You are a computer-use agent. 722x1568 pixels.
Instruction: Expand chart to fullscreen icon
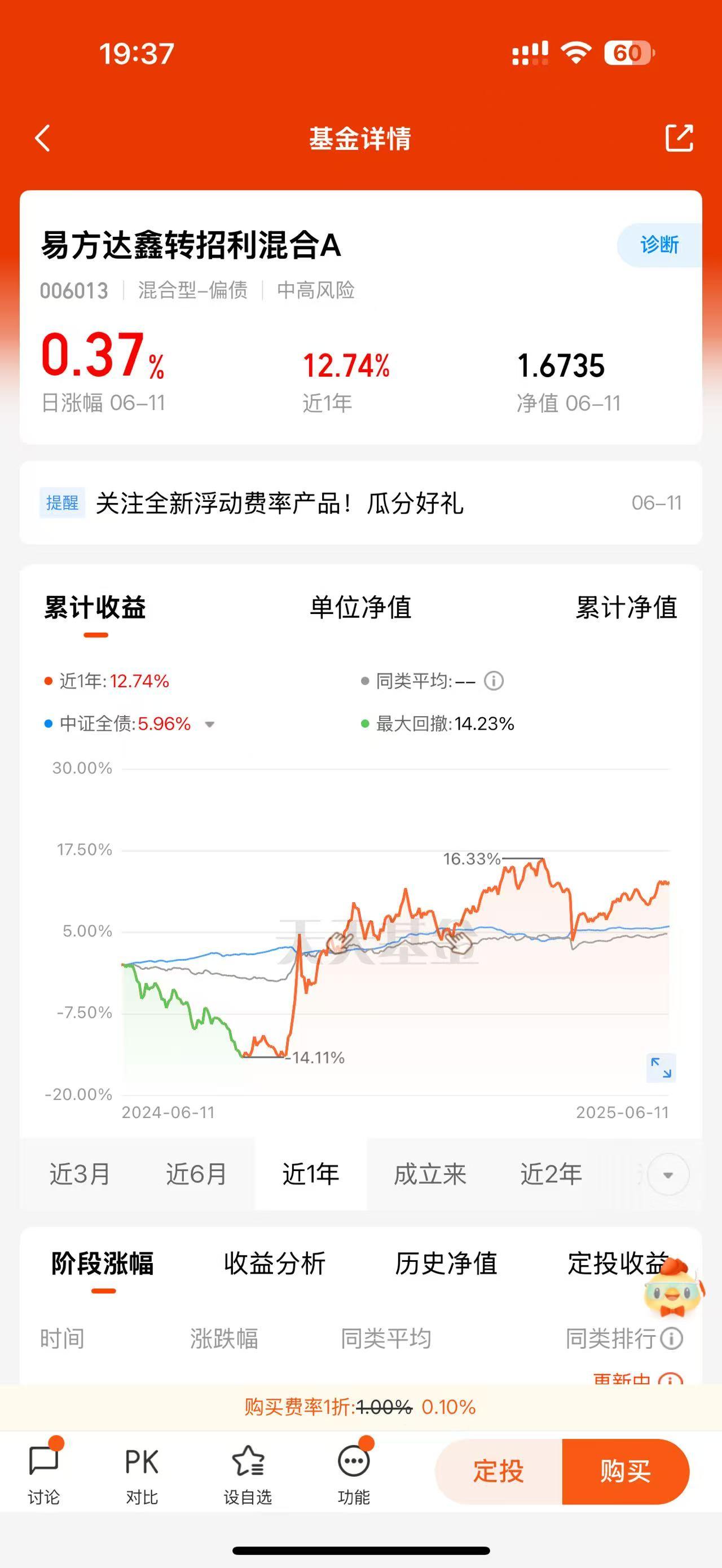point(661,1068)
